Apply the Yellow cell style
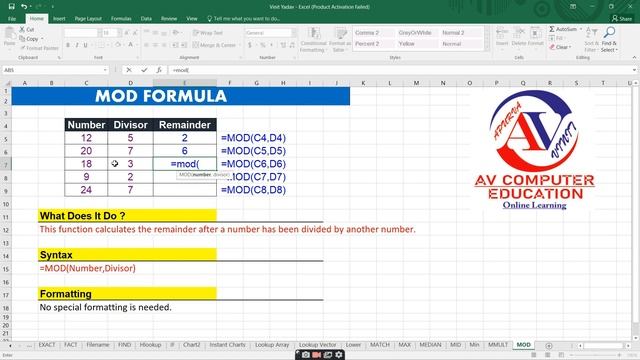This screenshot has height=360, width=640. (x=416, y=44)
